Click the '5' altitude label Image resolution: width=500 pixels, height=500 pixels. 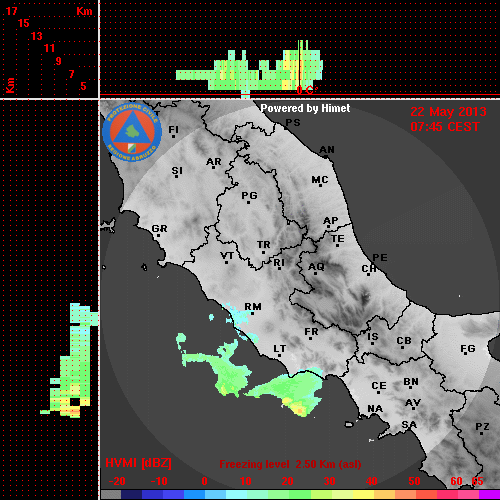(83, 86)
